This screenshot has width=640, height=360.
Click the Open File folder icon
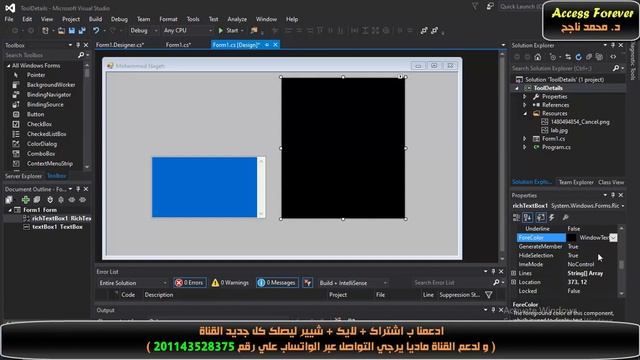61,31
